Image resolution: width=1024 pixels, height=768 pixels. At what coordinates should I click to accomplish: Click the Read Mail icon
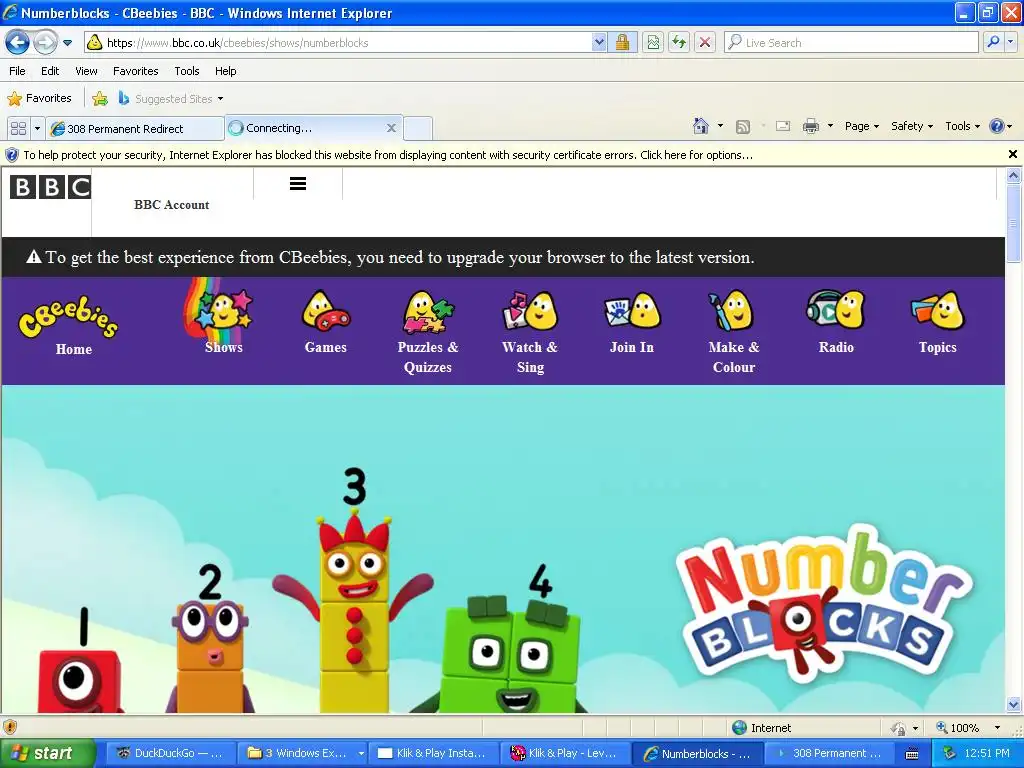(783, 126)
